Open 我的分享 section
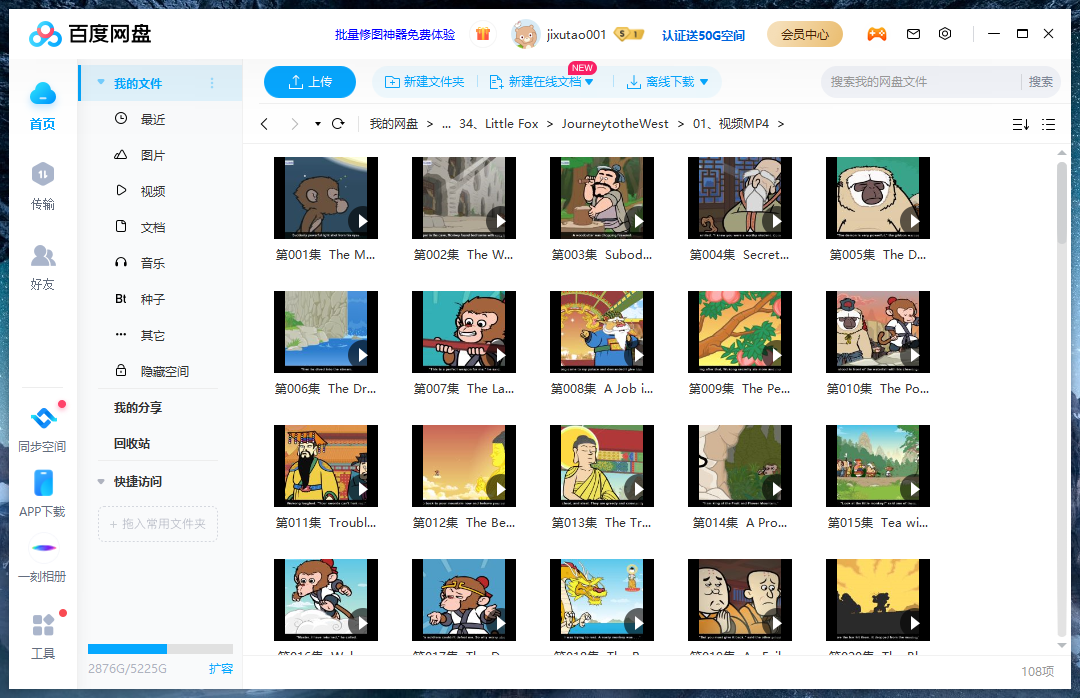This screenshot has height=698, width=1080. tap(138, 408)
